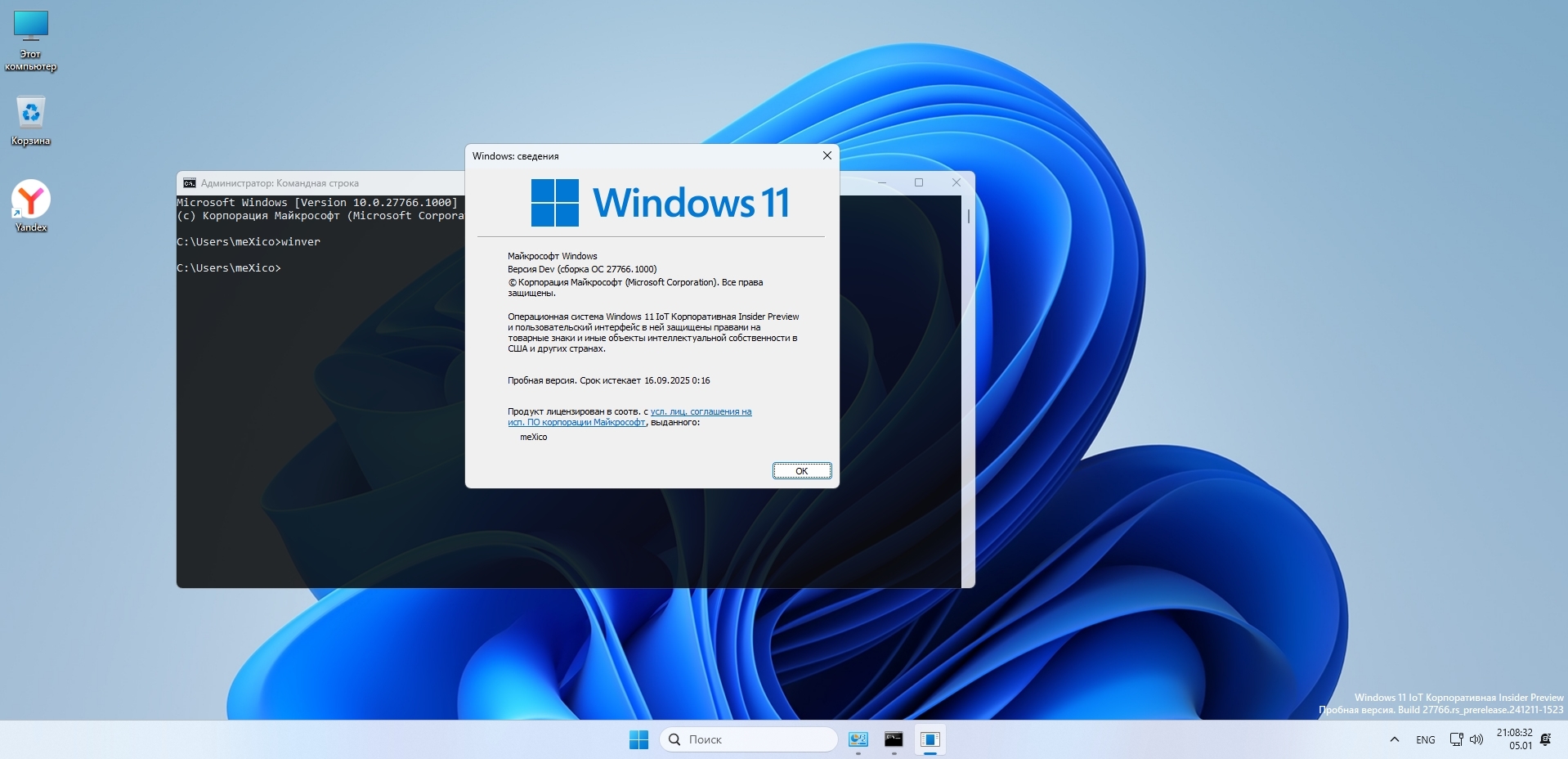Click the 'Поиск' taskbar search box
Image resolution: width=1568 pixels, height=759 pixels.
click(748, 739)
